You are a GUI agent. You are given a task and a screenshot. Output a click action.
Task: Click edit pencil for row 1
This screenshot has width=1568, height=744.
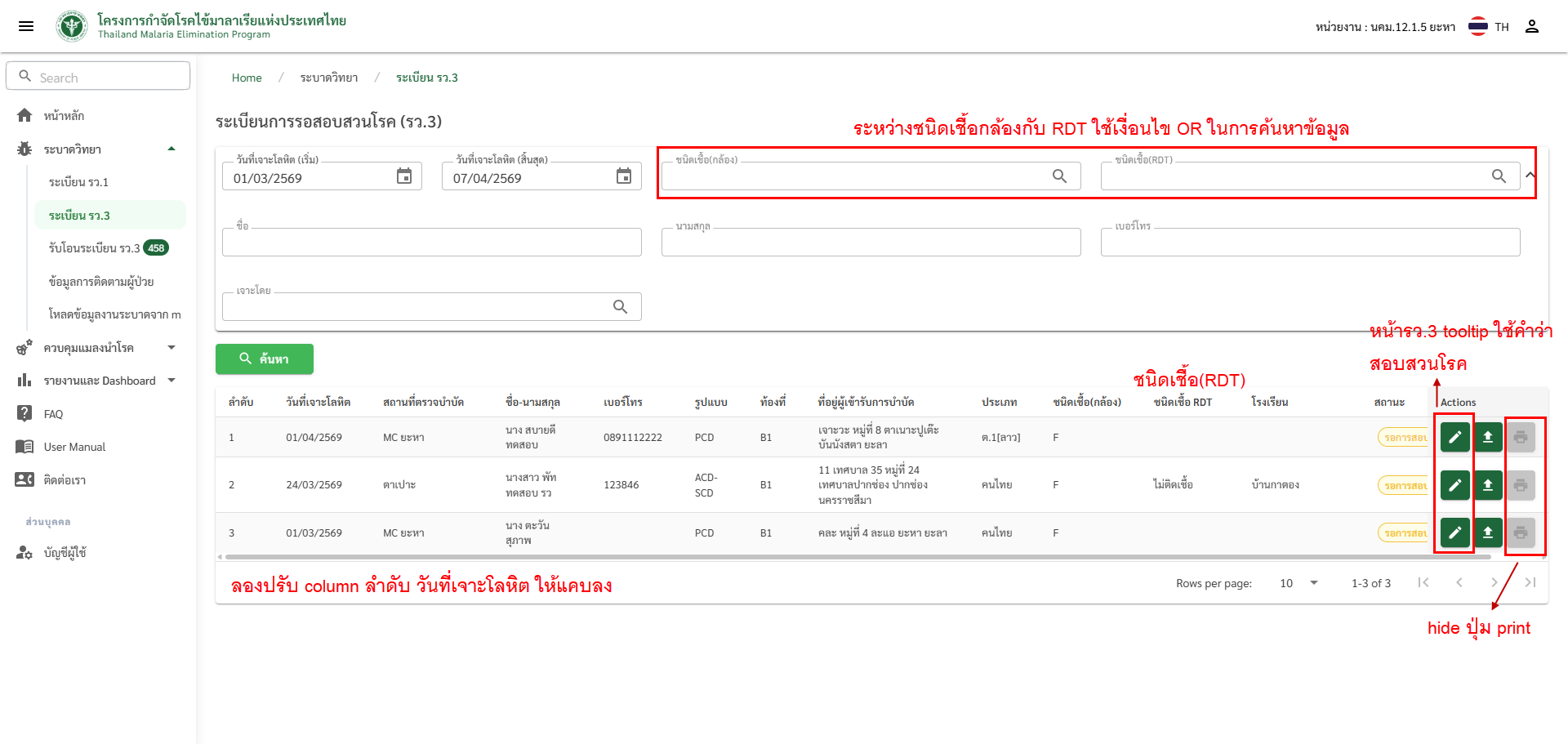(1454, 438)
